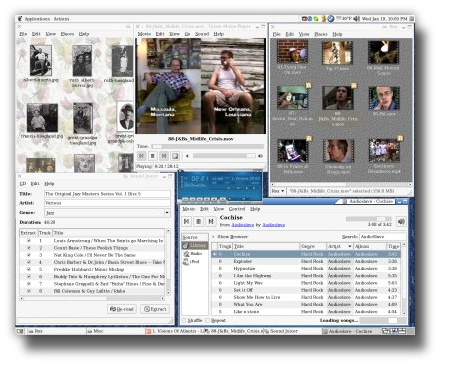The image size is (450, 365).
Task: Open Sound menu in Totem
Action: coord(202,34)
